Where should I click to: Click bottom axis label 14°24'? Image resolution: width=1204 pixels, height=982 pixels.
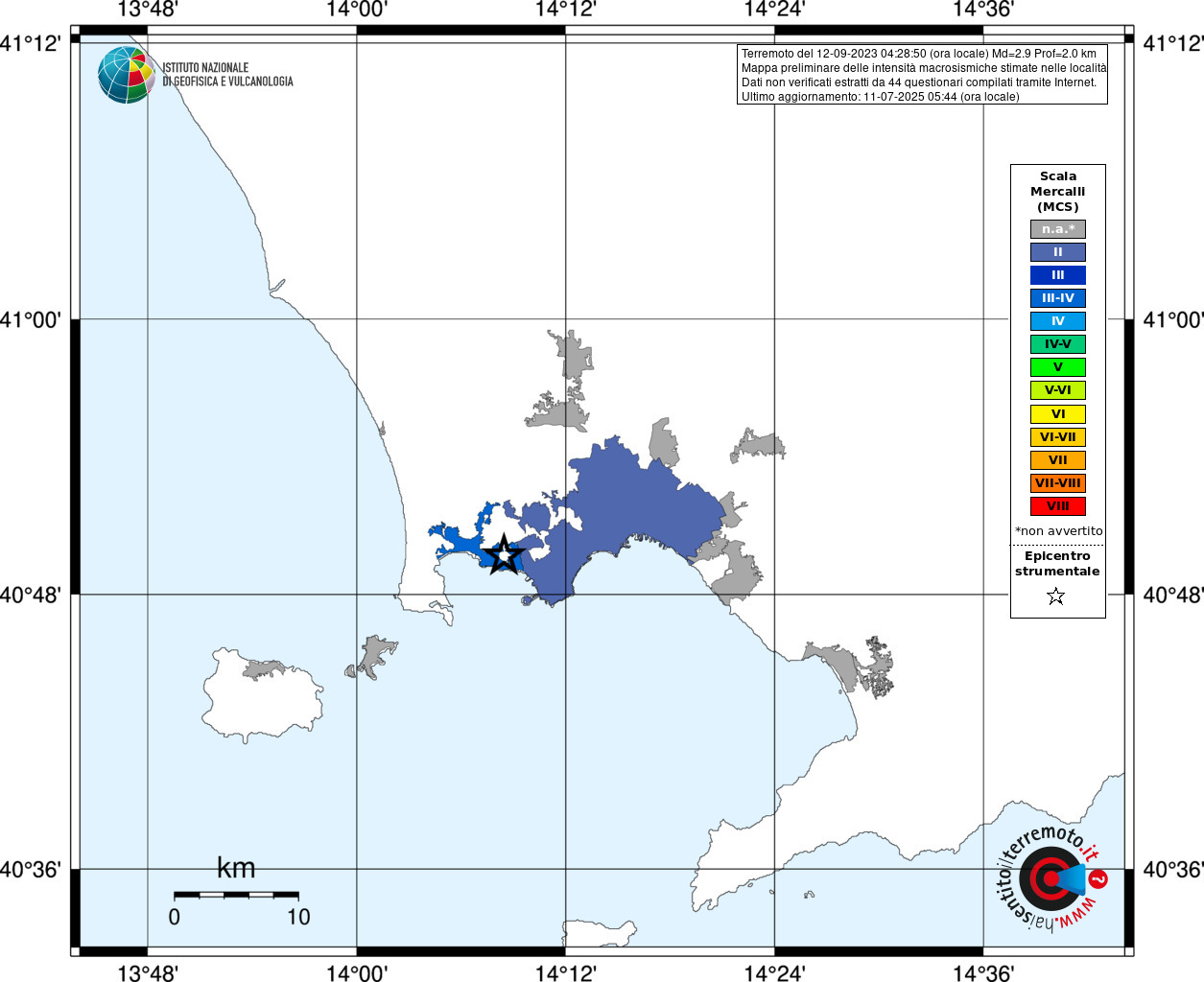[774, 972]
